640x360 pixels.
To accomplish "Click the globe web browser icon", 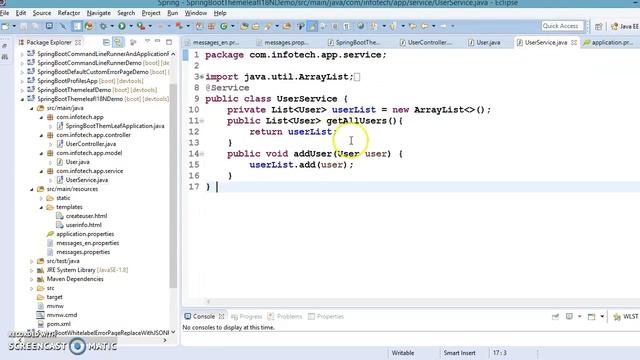I will [x=360, y=26].
